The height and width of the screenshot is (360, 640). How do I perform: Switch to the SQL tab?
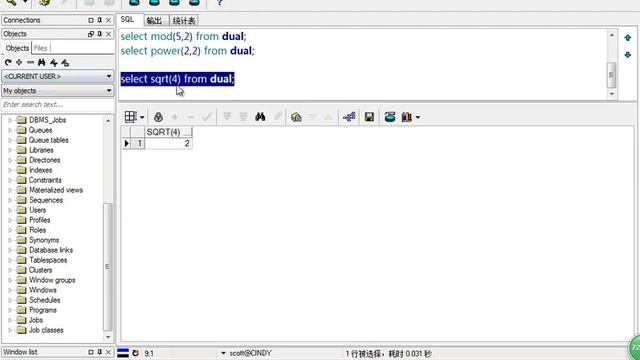pos(130,20)
